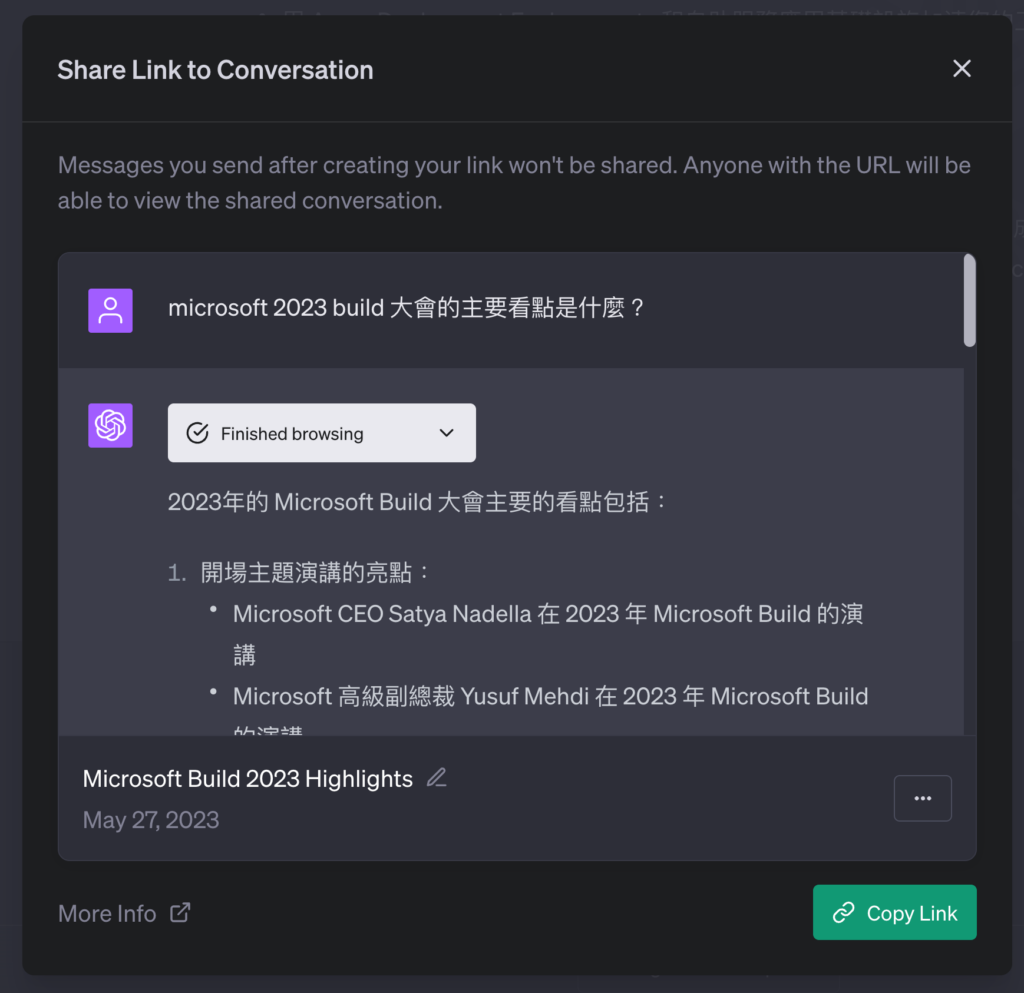Click the Copy Link button

(x=894, y=912)
